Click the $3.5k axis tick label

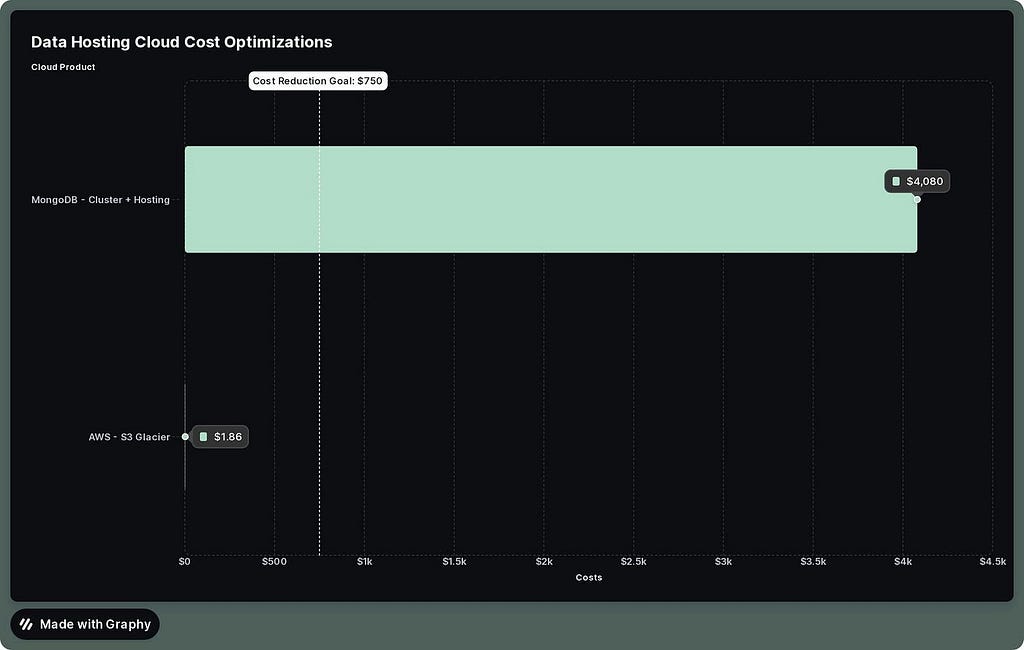pos(813,561)
